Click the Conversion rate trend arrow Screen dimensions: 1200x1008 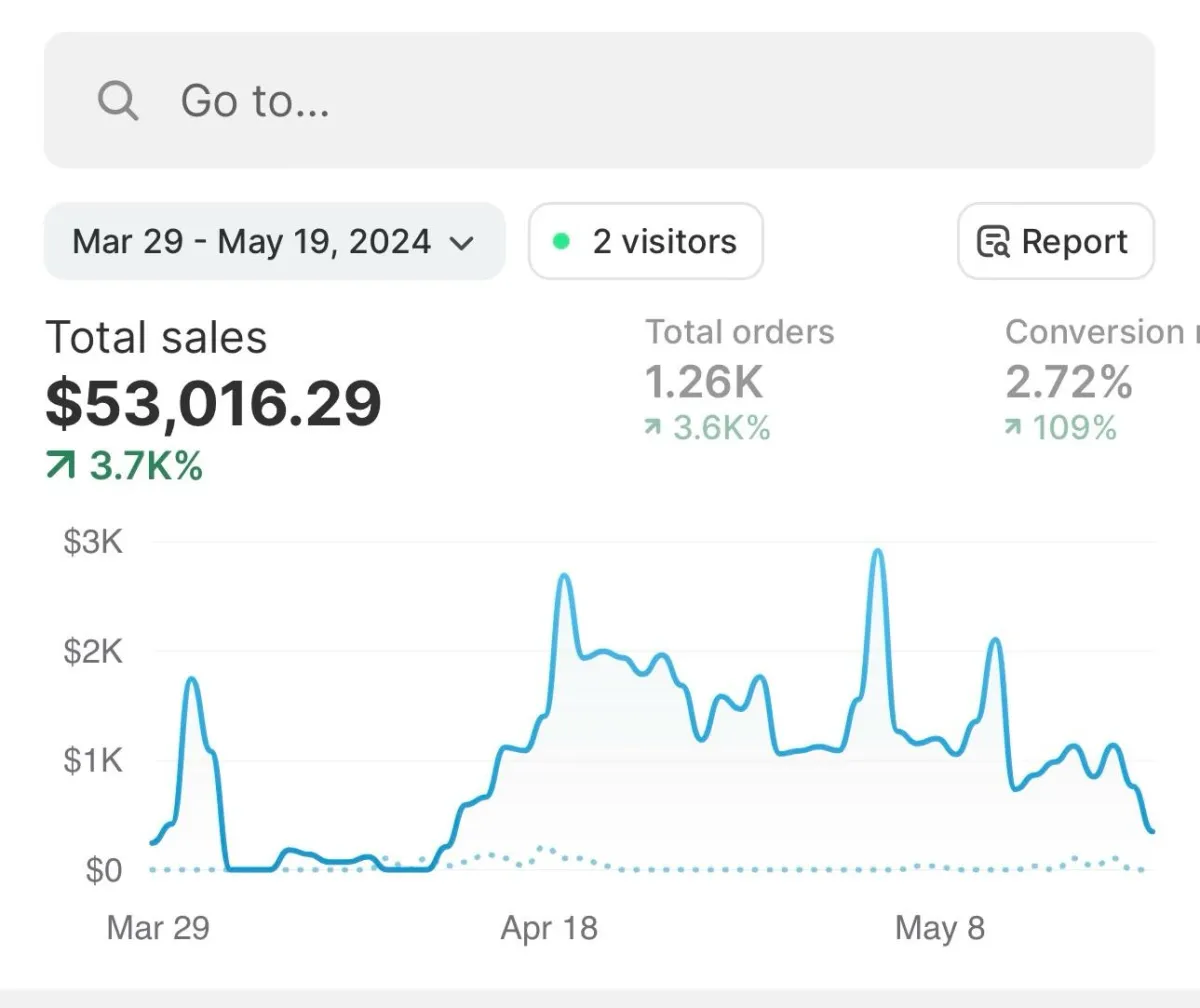1013,429
